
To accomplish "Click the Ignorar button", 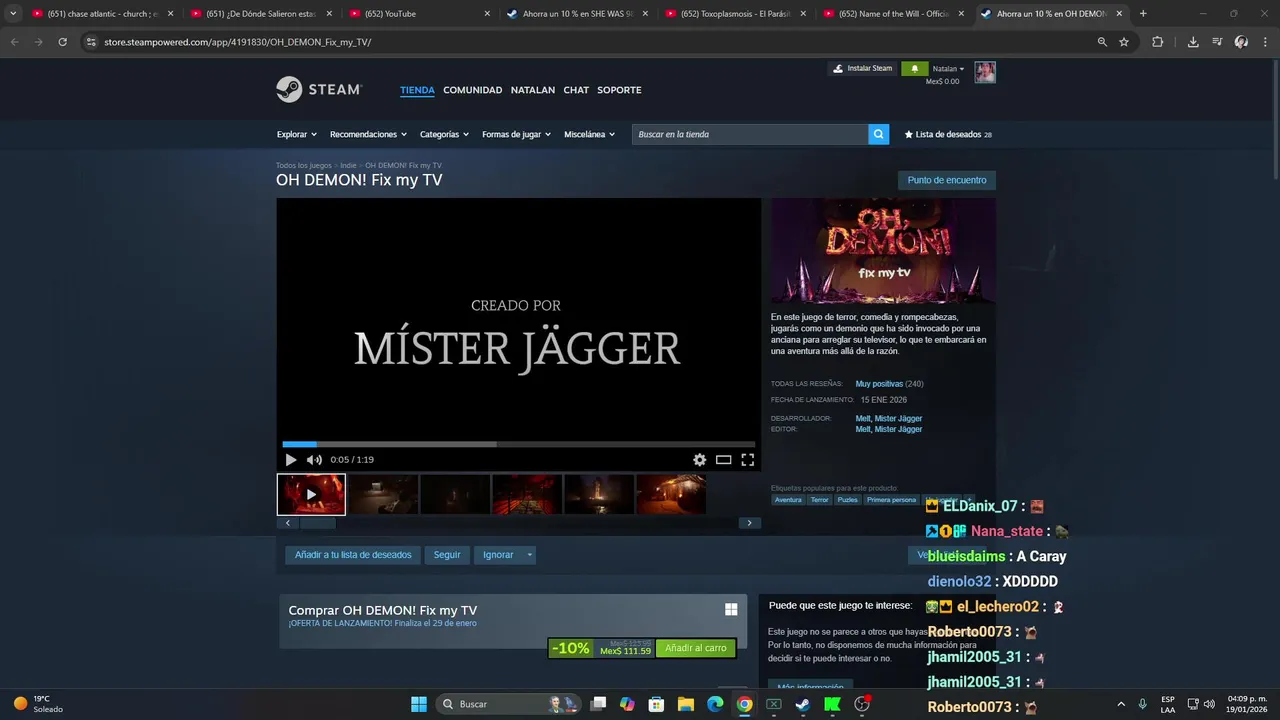I will (498, 555).
